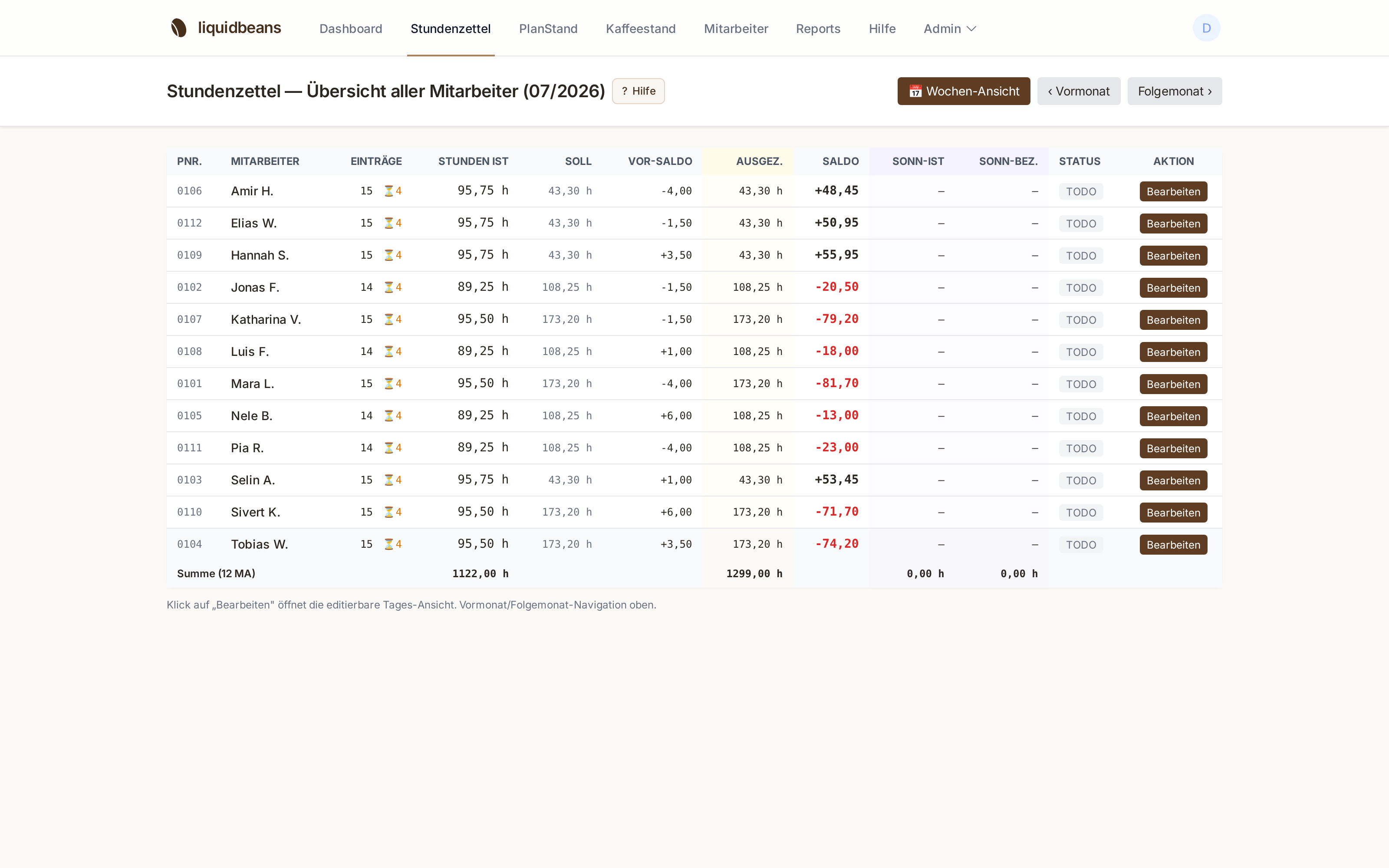Click the liquidbeans coffee bean logo
This screenshot has height=868, width=1389.
[x=179, y=28]
